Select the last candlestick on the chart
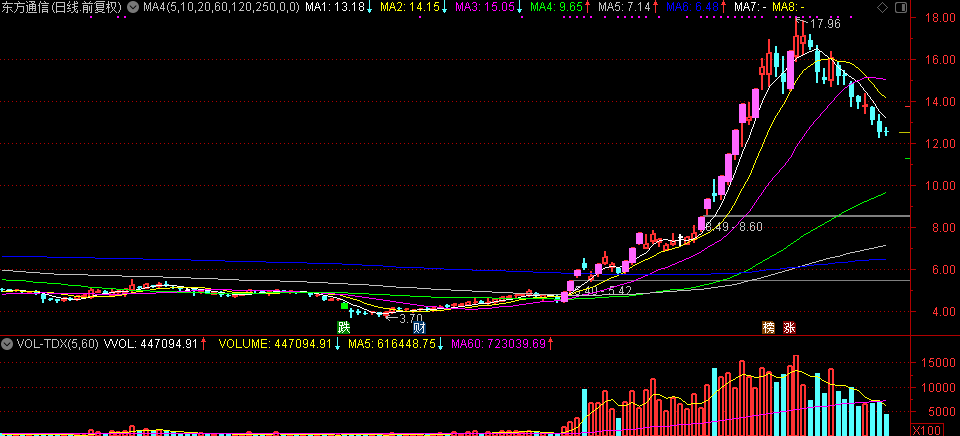 pyautogui.click(x=886, y=131)
